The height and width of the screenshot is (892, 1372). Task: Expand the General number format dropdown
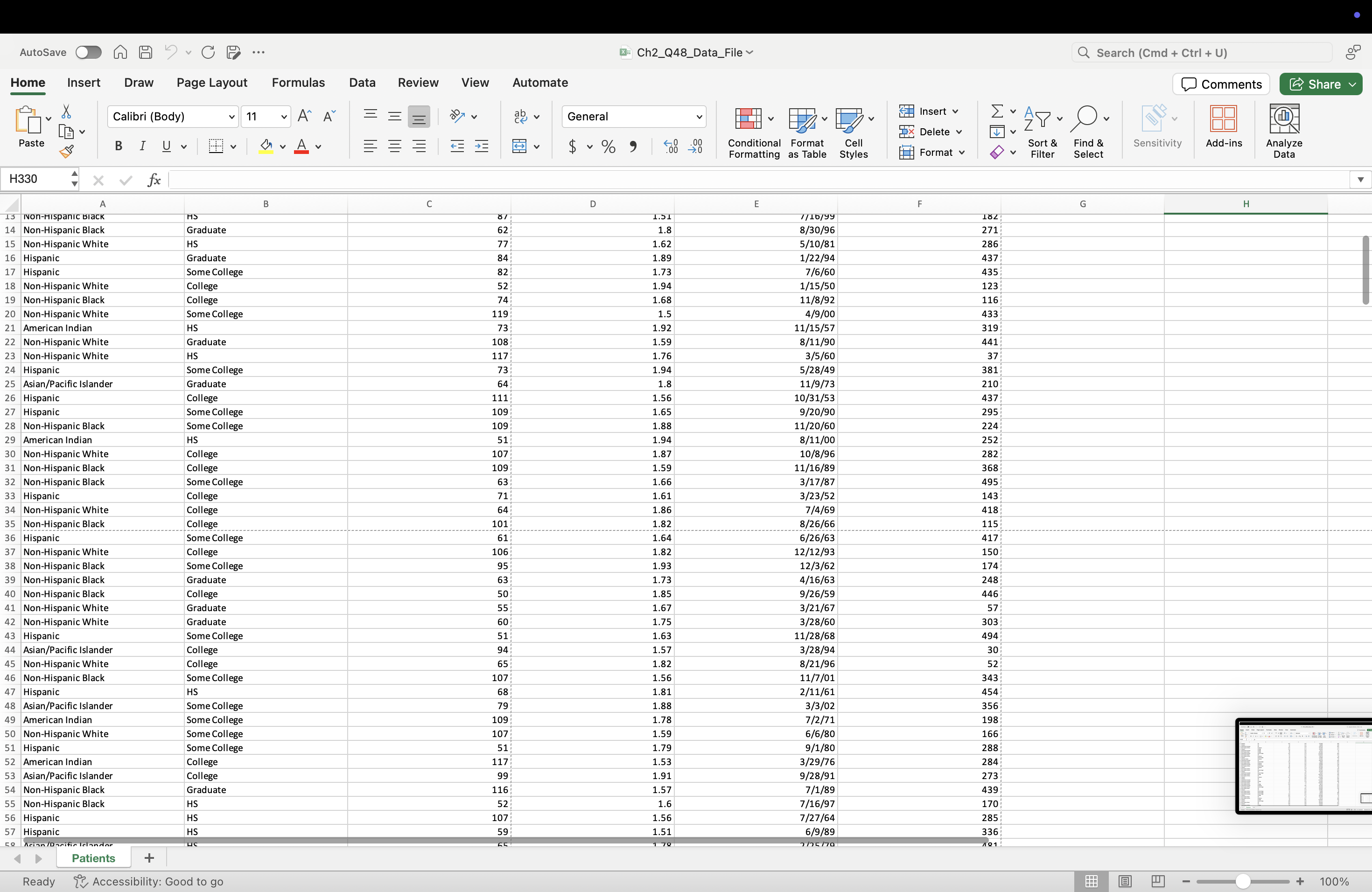click(699, 117)
